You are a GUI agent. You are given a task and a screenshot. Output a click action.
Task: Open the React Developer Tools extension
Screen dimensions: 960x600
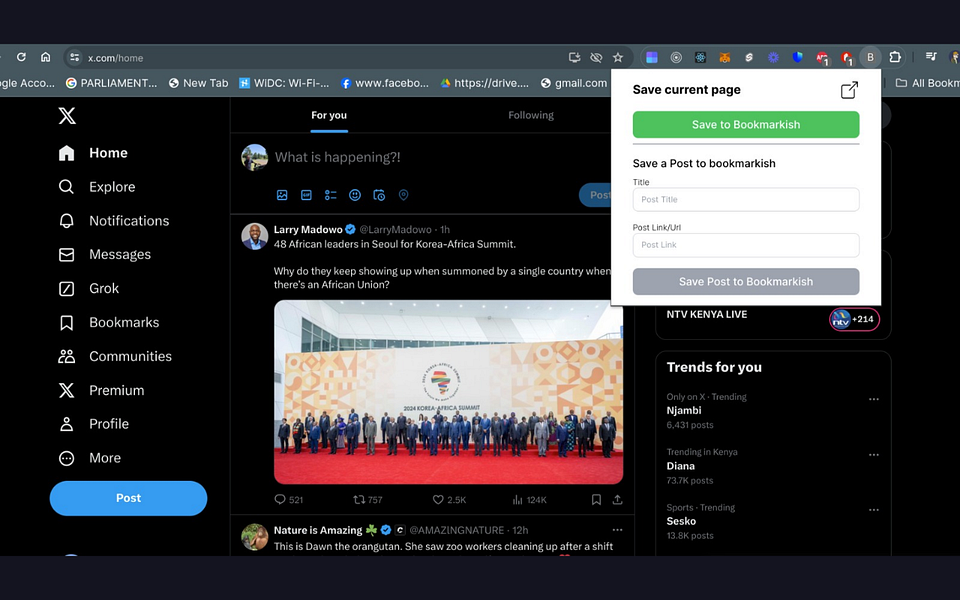point(700,58)
